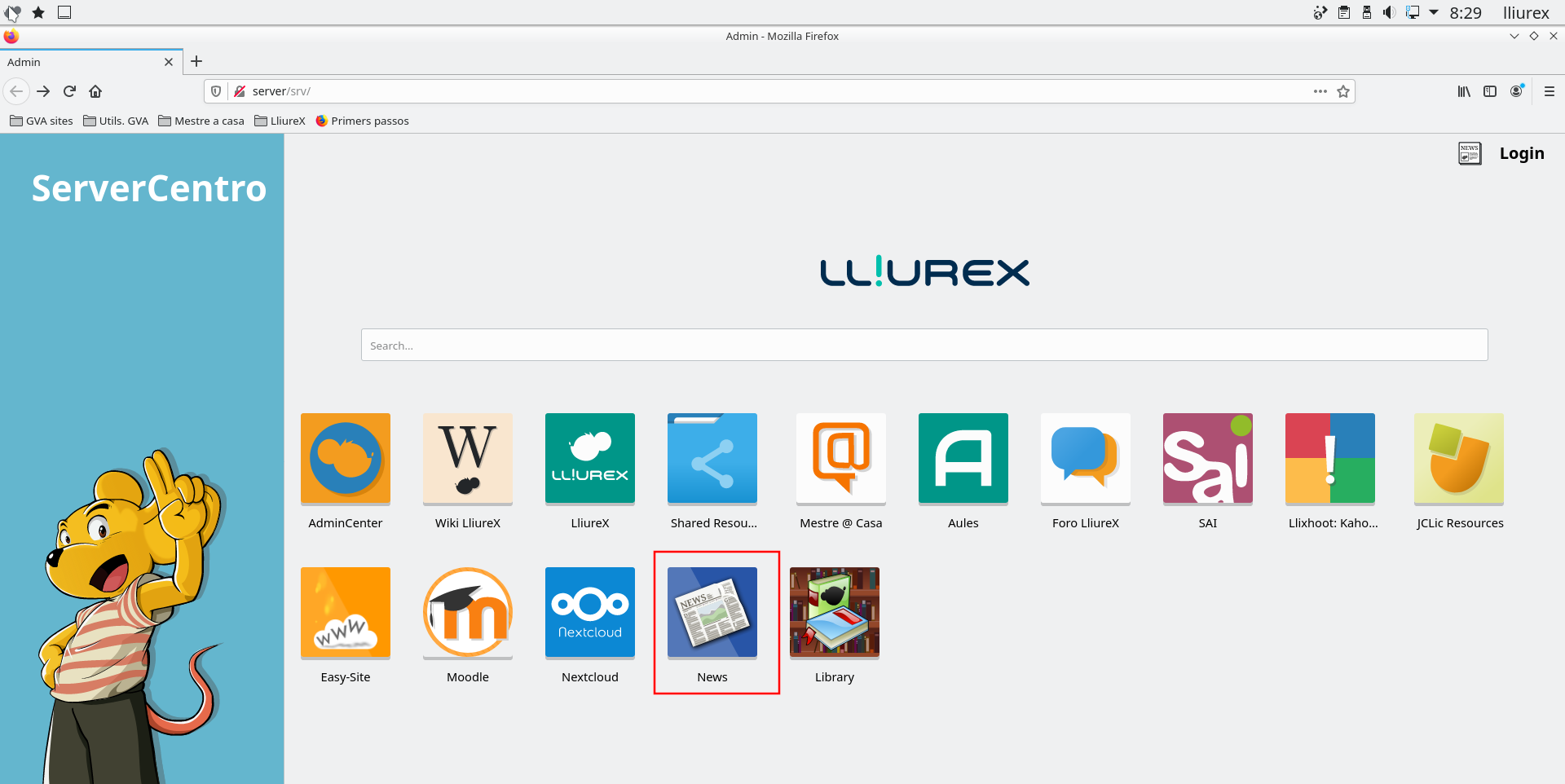This screenshot has width=1565, height=784.
Task: Open the Wiki LliureX icon
Action: point(467,458)
